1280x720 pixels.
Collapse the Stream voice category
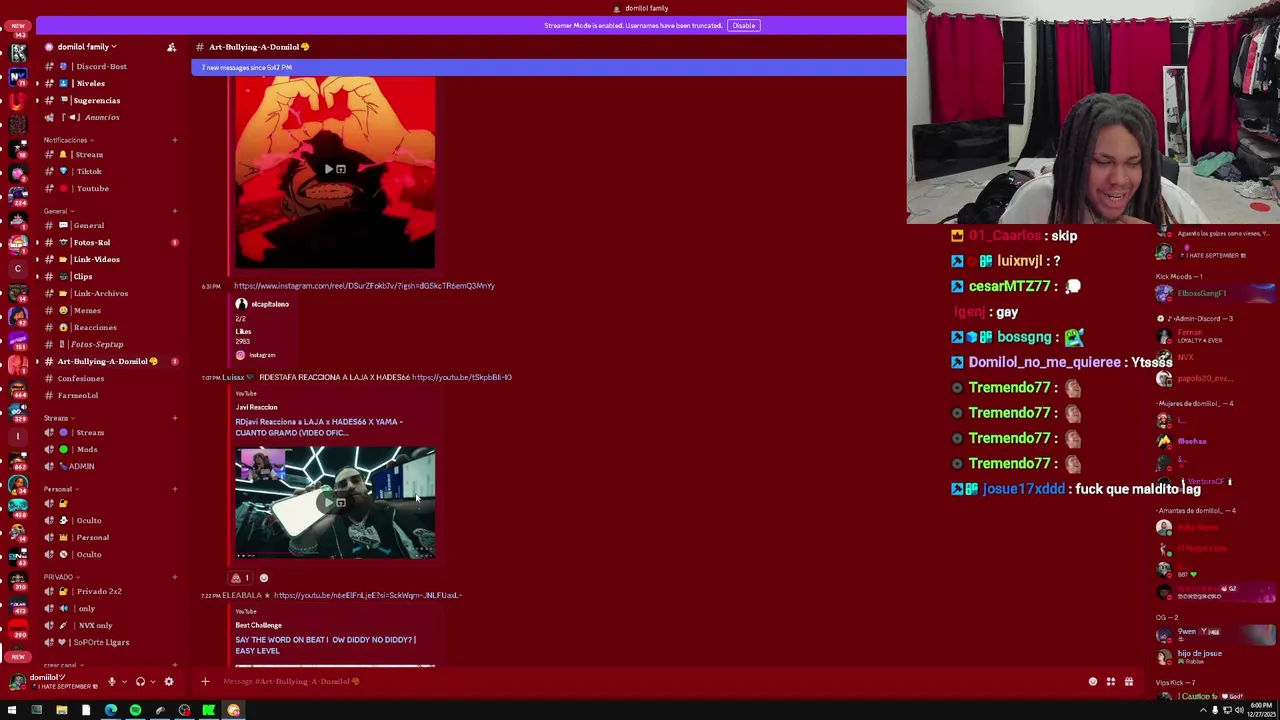(56, 418)
